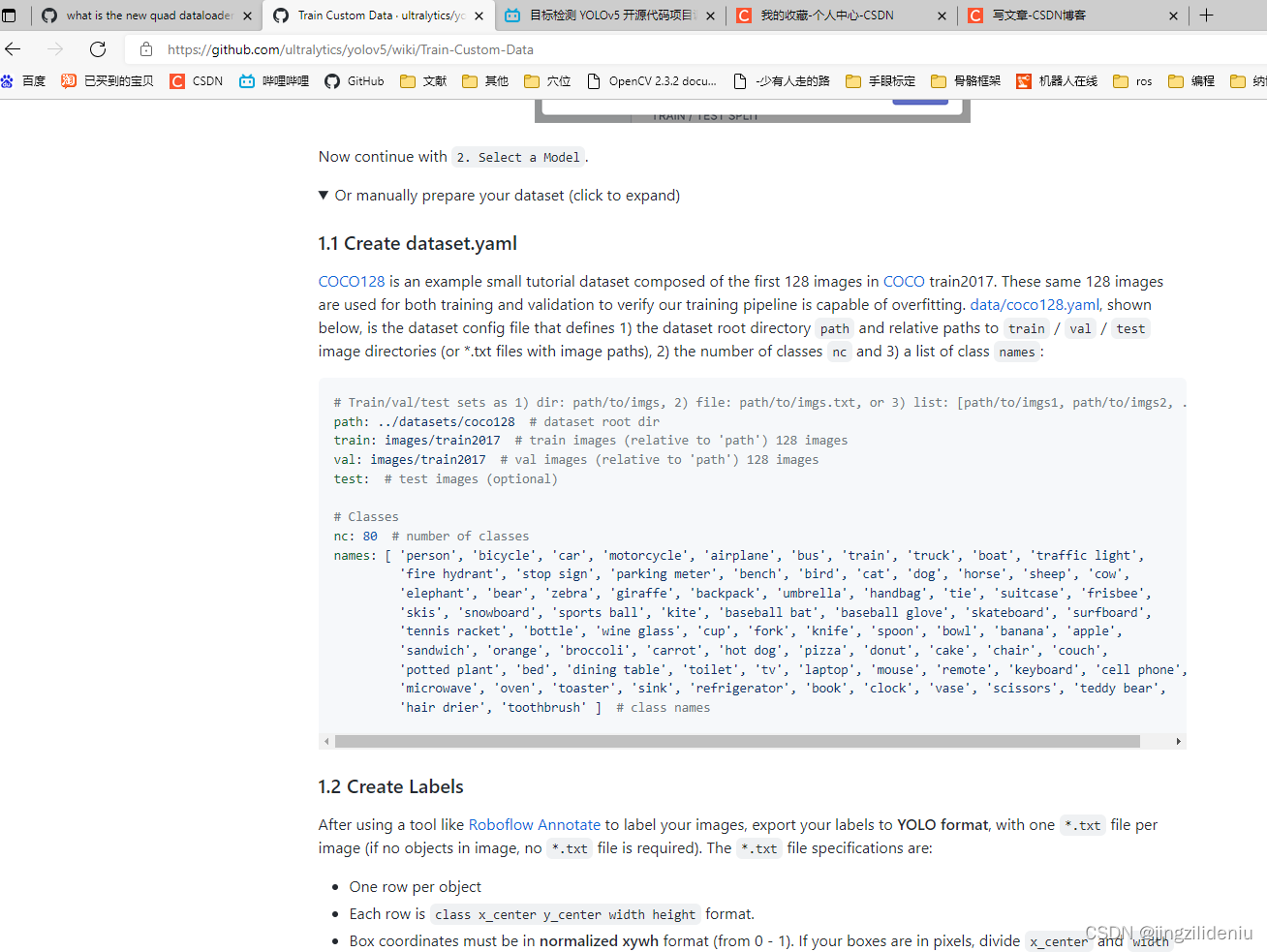Viewport: 1267px width, 952px height.
Task: Open the ros bookmark folder
Action: click(1133, 81)
